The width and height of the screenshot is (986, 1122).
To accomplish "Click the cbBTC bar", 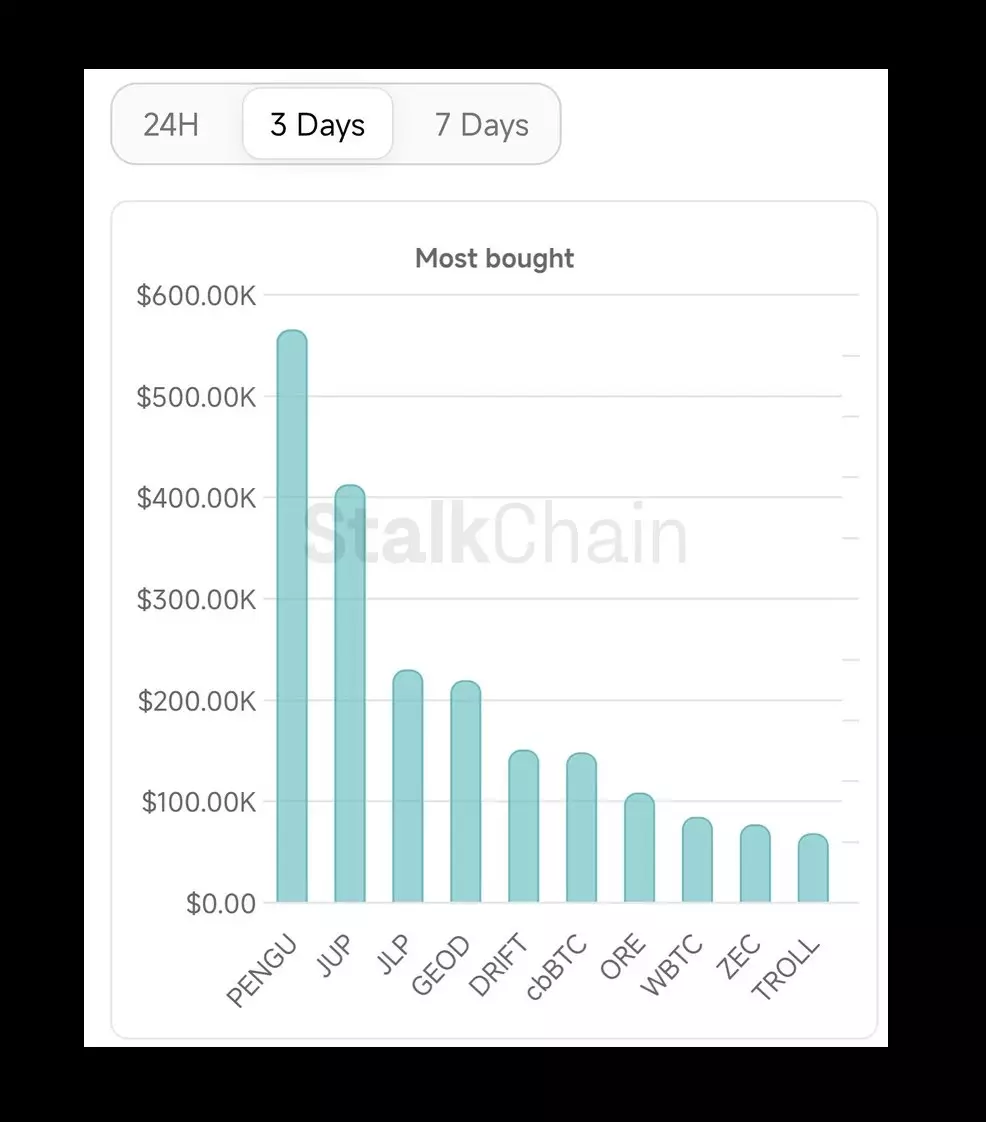I will [x=582, y=828].
